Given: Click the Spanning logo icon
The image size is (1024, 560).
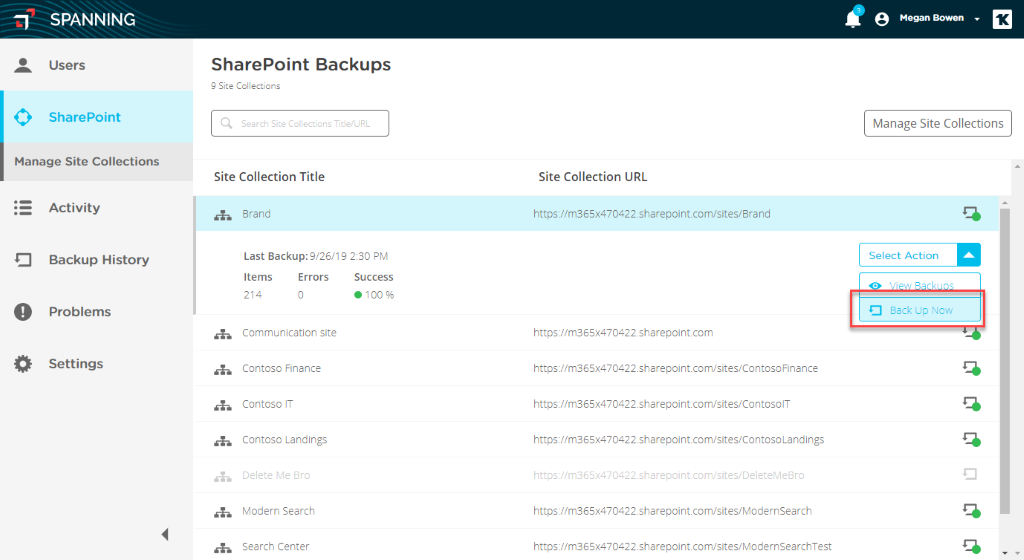Looking at the screenshot, I should [x=25, y=19].
